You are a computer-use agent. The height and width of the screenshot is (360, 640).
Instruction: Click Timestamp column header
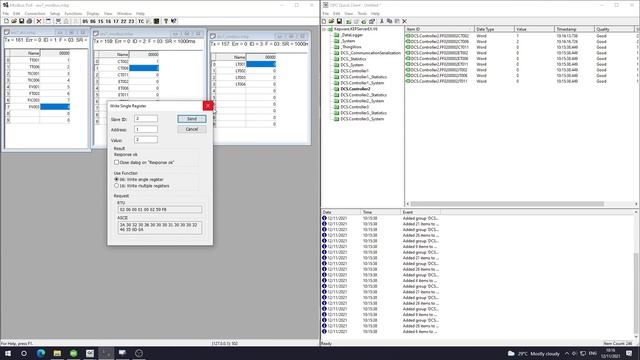point(574,29)
